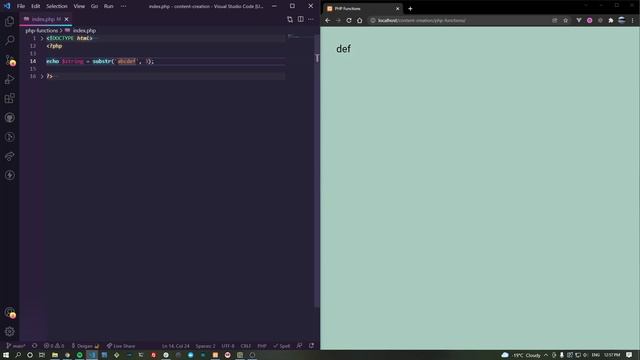
Task: Change indentation via Spaces: 2
Action: click(205, 346)
